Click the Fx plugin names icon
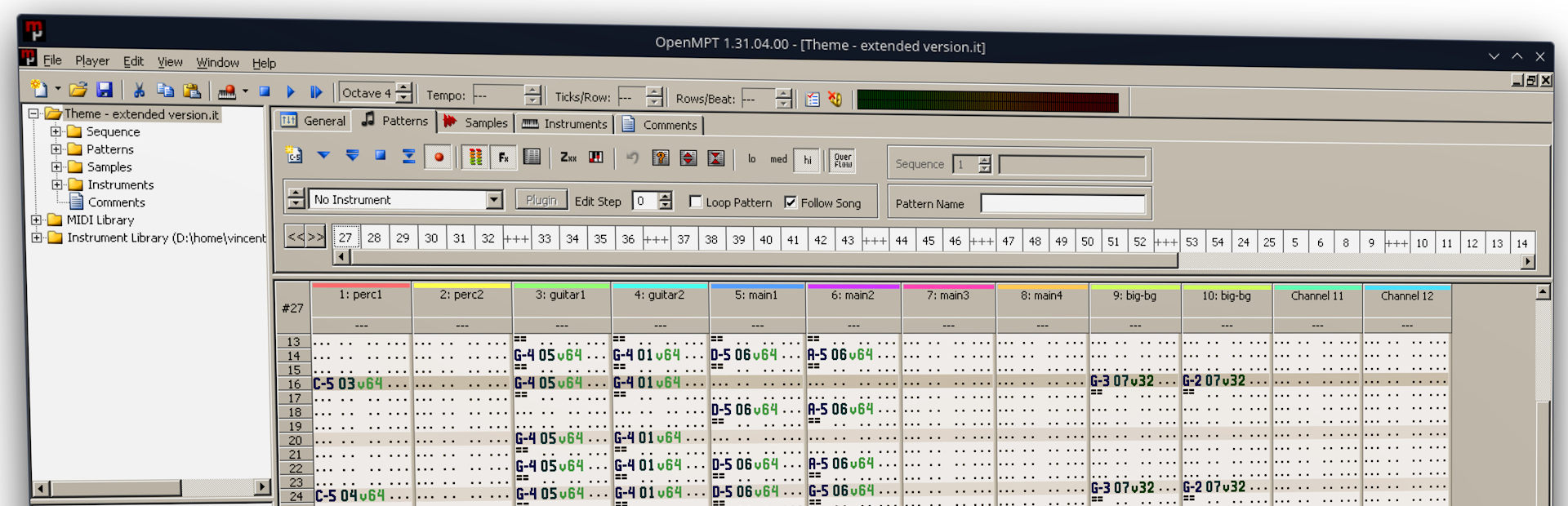Viewport: 1568px width, 506px height. pos(503,158)
